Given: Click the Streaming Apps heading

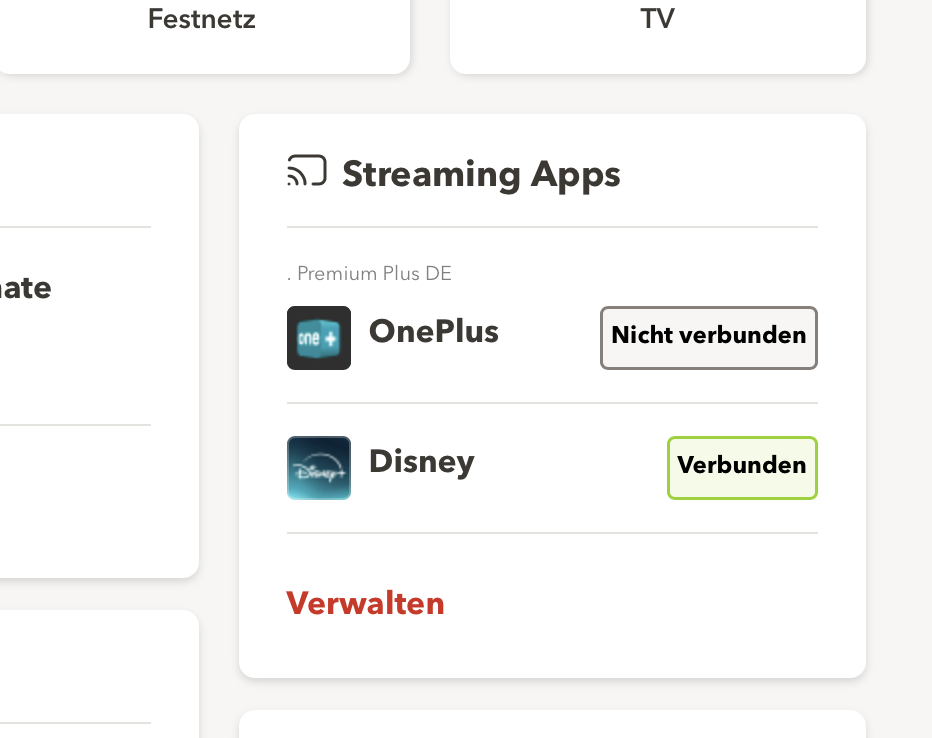Looking at the screenshot, I should pyautogui.click(x=481, y=174).
